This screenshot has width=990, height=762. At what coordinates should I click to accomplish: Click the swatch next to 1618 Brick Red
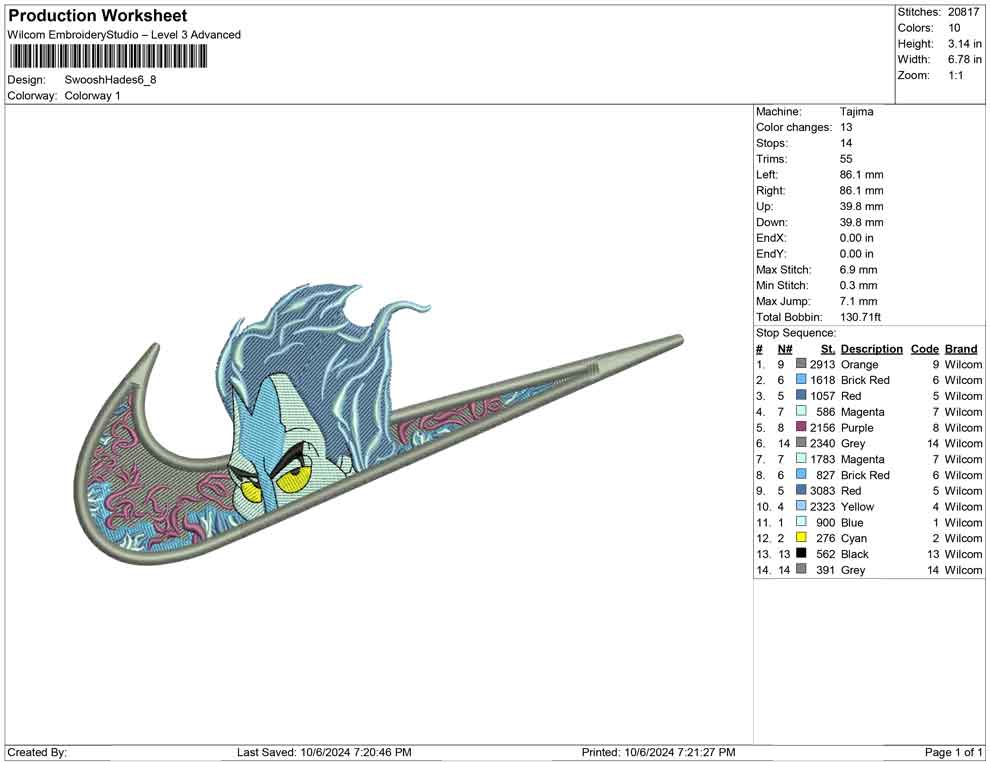coord(801,381)
